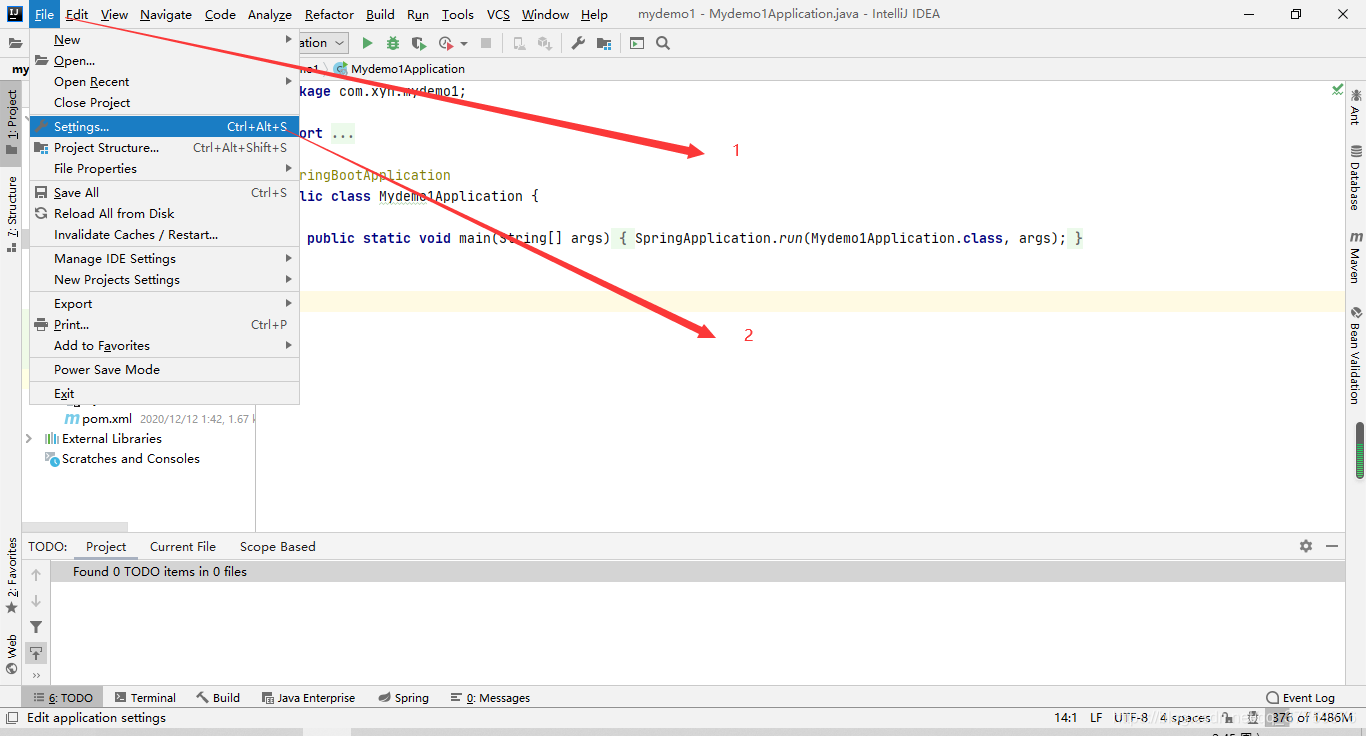The width and height of the screenshot is (1366, 736).
Task: Expand External Libraries tree node
Action: point(28,439)
